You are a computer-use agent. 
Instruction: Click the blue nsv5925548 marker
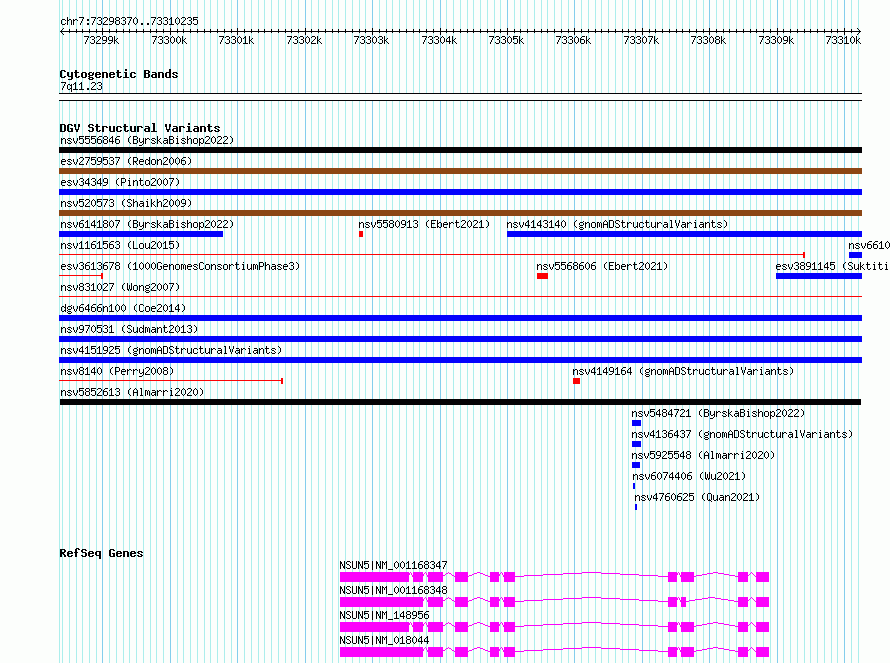pos(636,465)
